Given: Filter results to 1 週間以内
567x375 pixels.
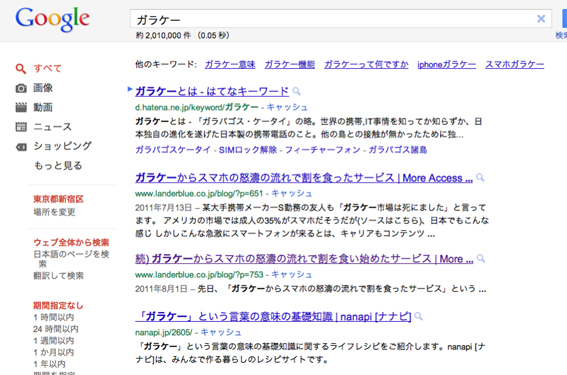Looking at the screenshot, I should tap(54, 341).
